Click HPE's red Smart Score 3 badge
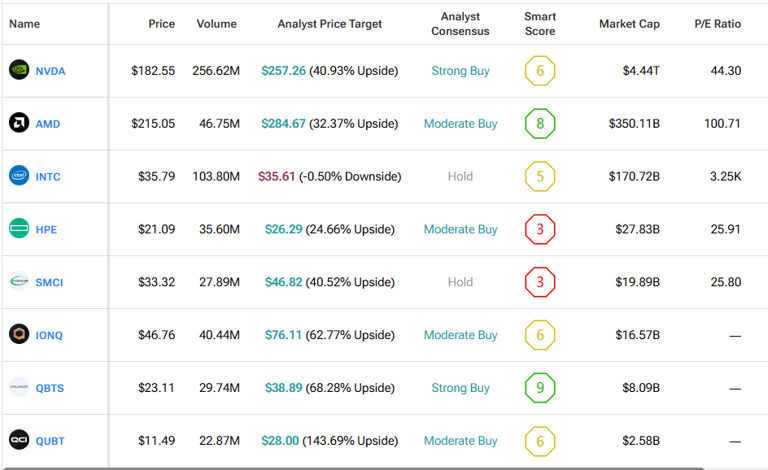 point(540,229)
